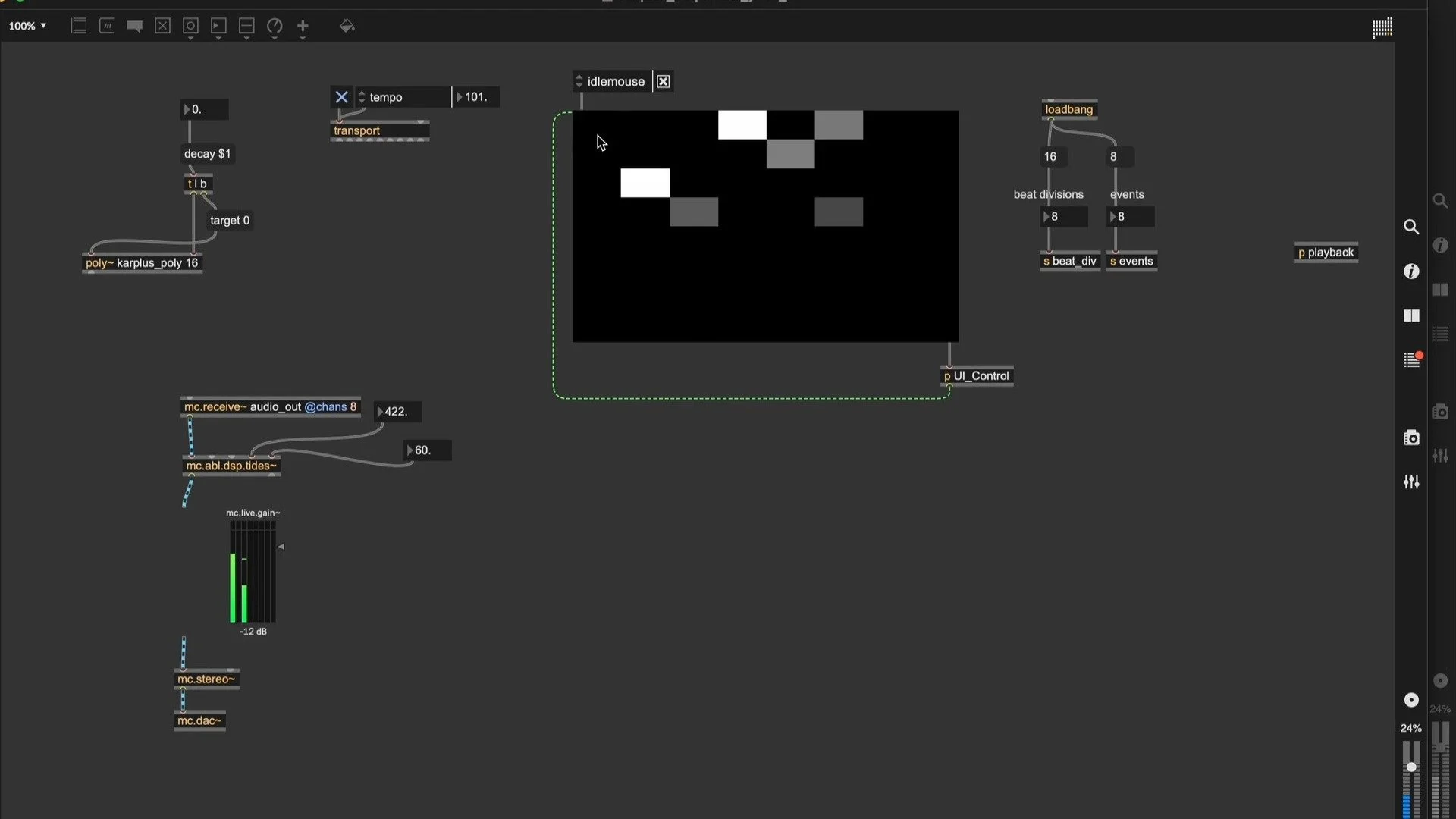The height and width of the screenshot is (819, 1456).
Task: Open the 100% zoom level dropdown
Action: 27,25
